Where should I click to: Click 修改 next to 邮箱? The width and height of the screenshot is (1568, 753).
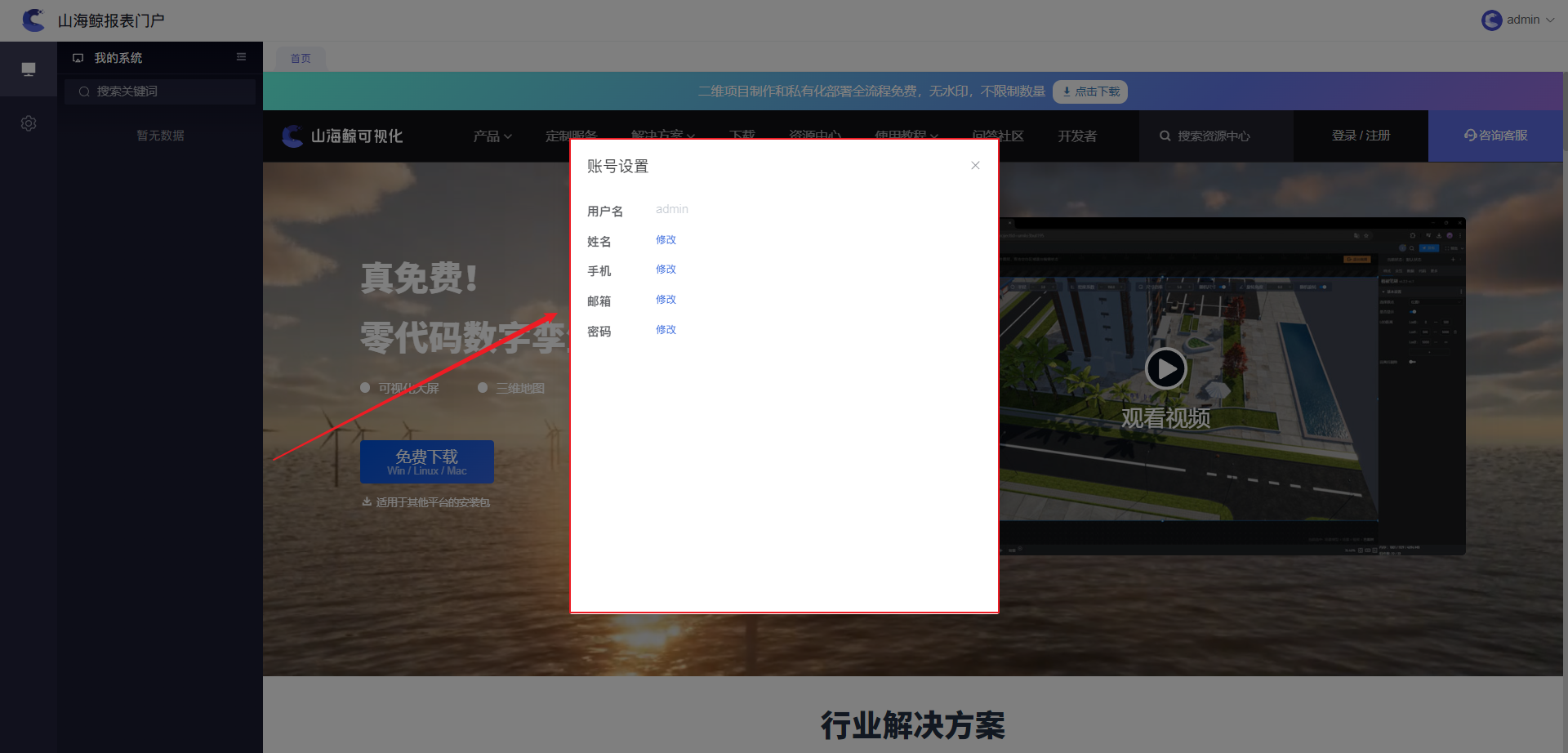point(666,300)
